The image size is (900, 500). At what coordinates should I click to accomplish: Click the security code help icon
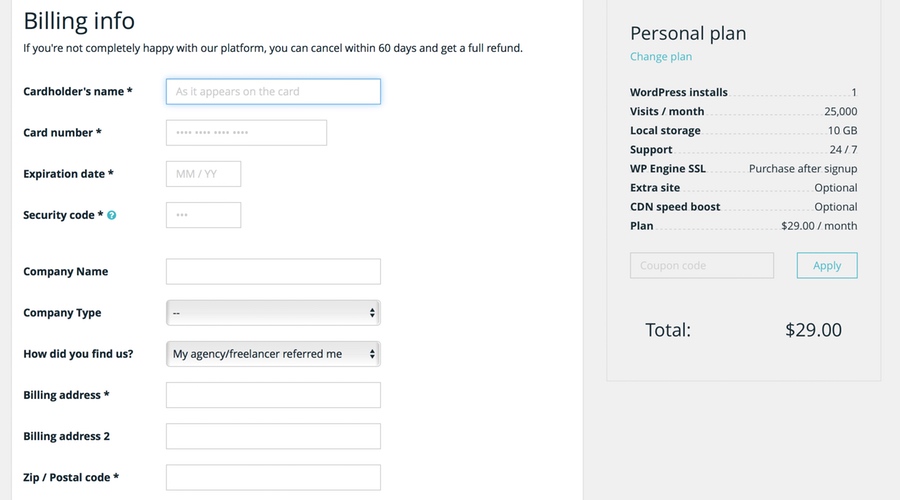tap(111, 215)
